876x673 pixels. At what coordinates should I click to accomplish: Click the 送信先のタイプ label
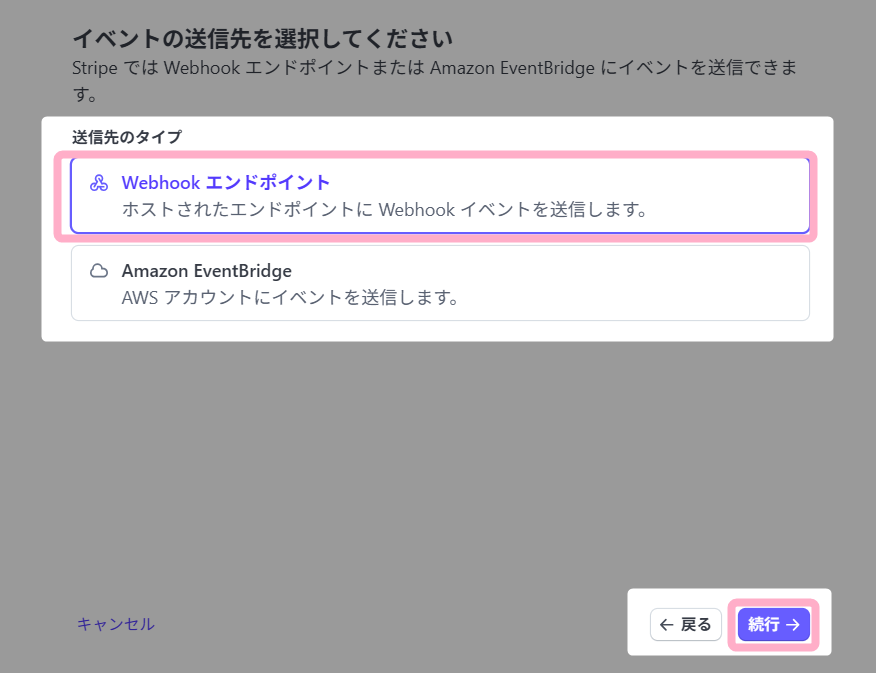tap(126, 137)
